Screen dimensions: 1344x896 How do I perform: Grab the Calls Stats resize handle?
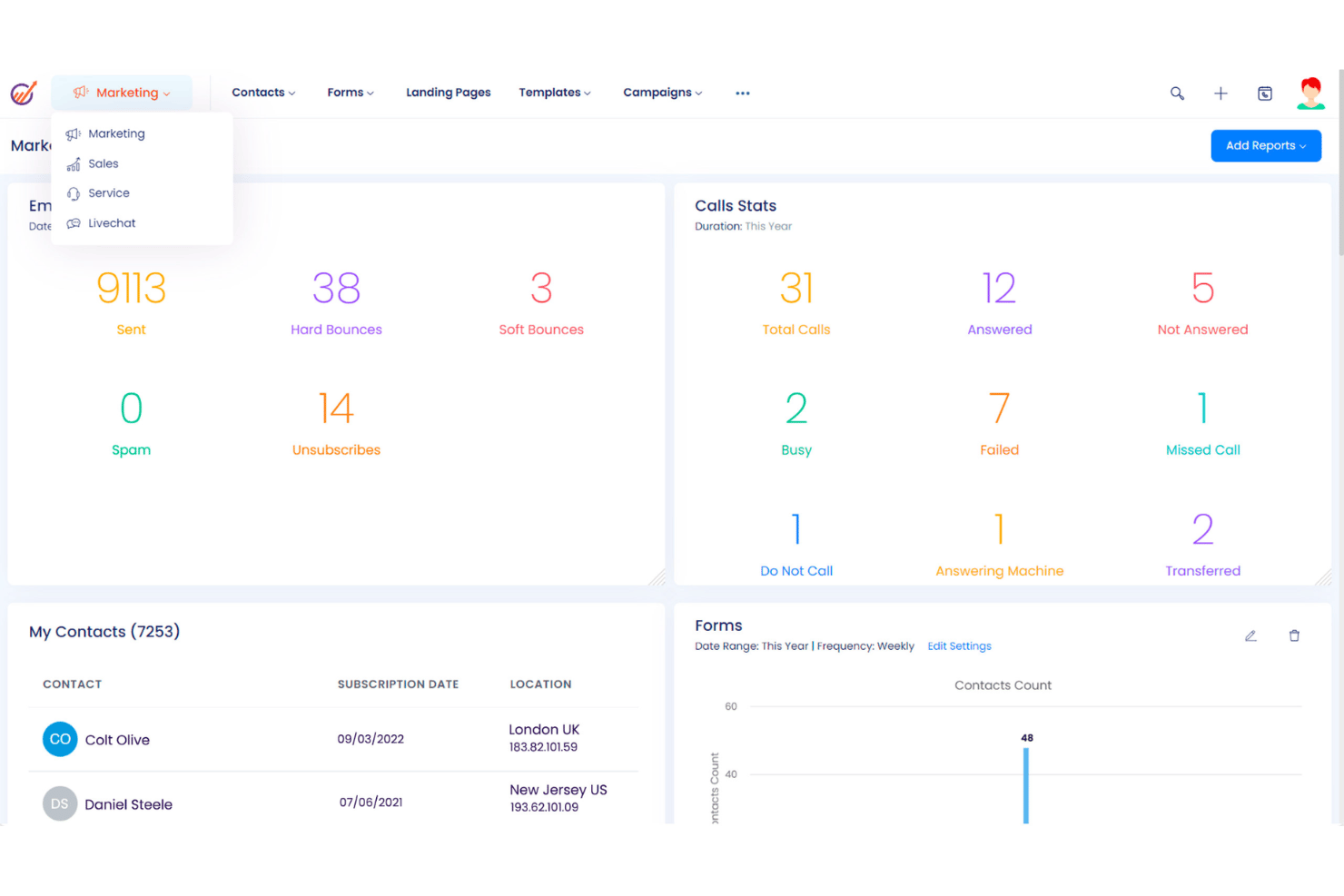point(1324,577)
